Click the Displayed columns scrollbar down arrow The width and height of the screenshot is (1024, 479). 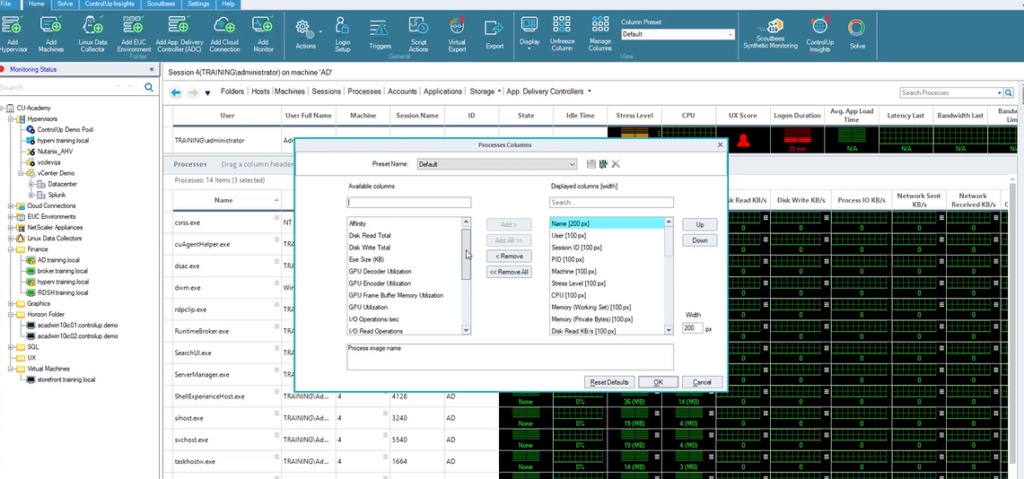point(669,331)
